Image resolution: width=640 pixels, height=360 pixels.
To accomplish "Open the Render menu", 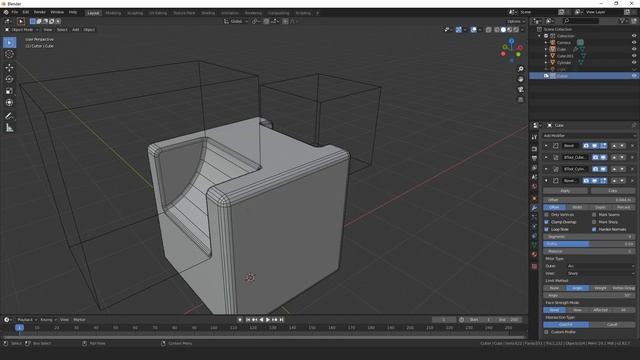I will coord(40,12).
